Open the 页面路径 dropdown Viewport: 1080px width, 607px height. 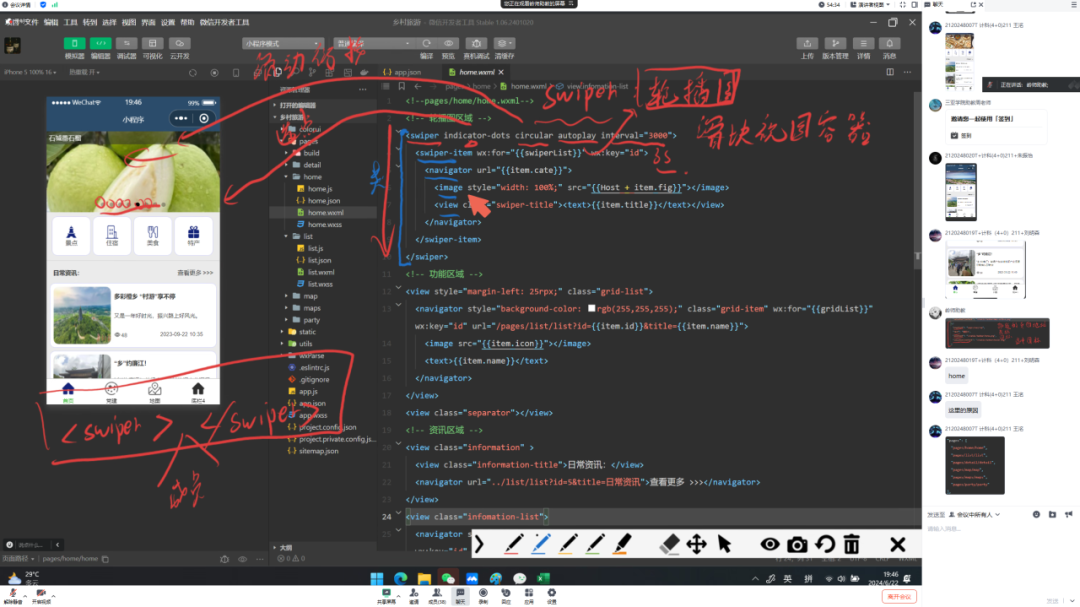19,559
